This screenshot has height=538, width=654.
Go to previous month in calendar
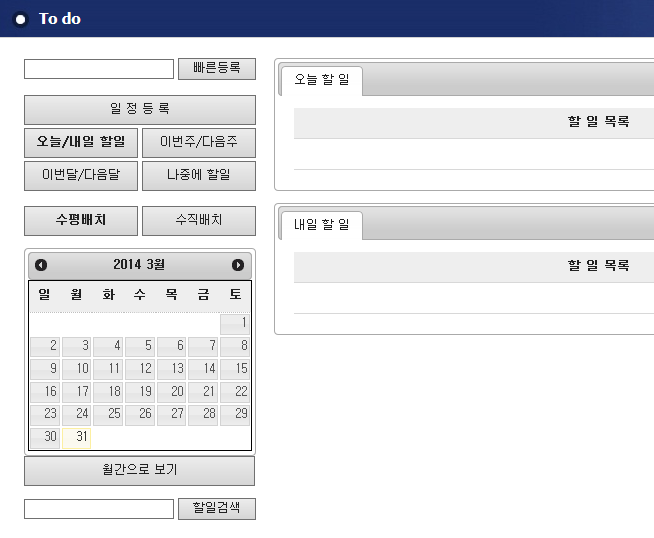pos(41,265)
